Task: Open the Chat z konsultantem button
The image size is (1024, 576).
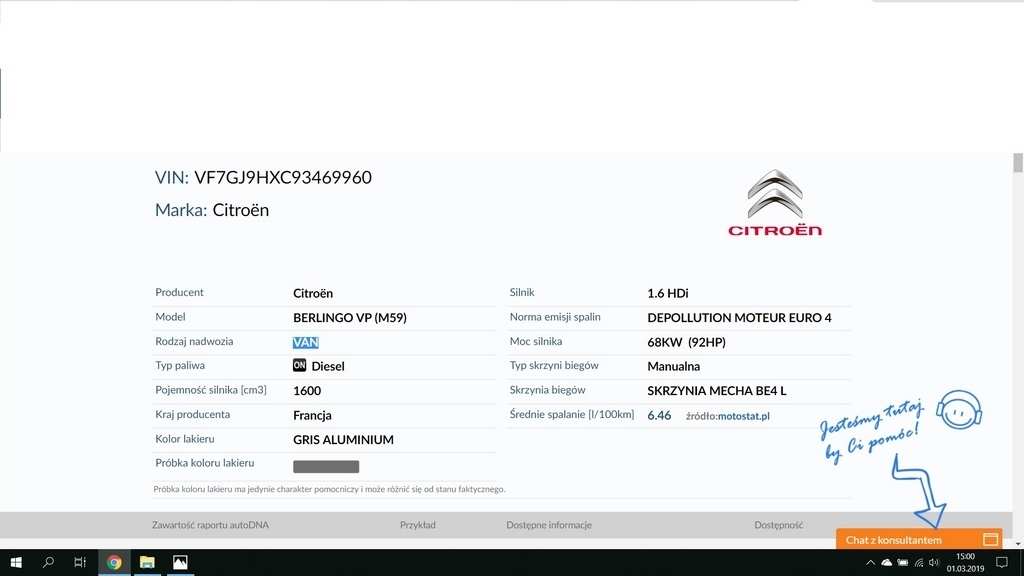Action: [x=919, y=539]
